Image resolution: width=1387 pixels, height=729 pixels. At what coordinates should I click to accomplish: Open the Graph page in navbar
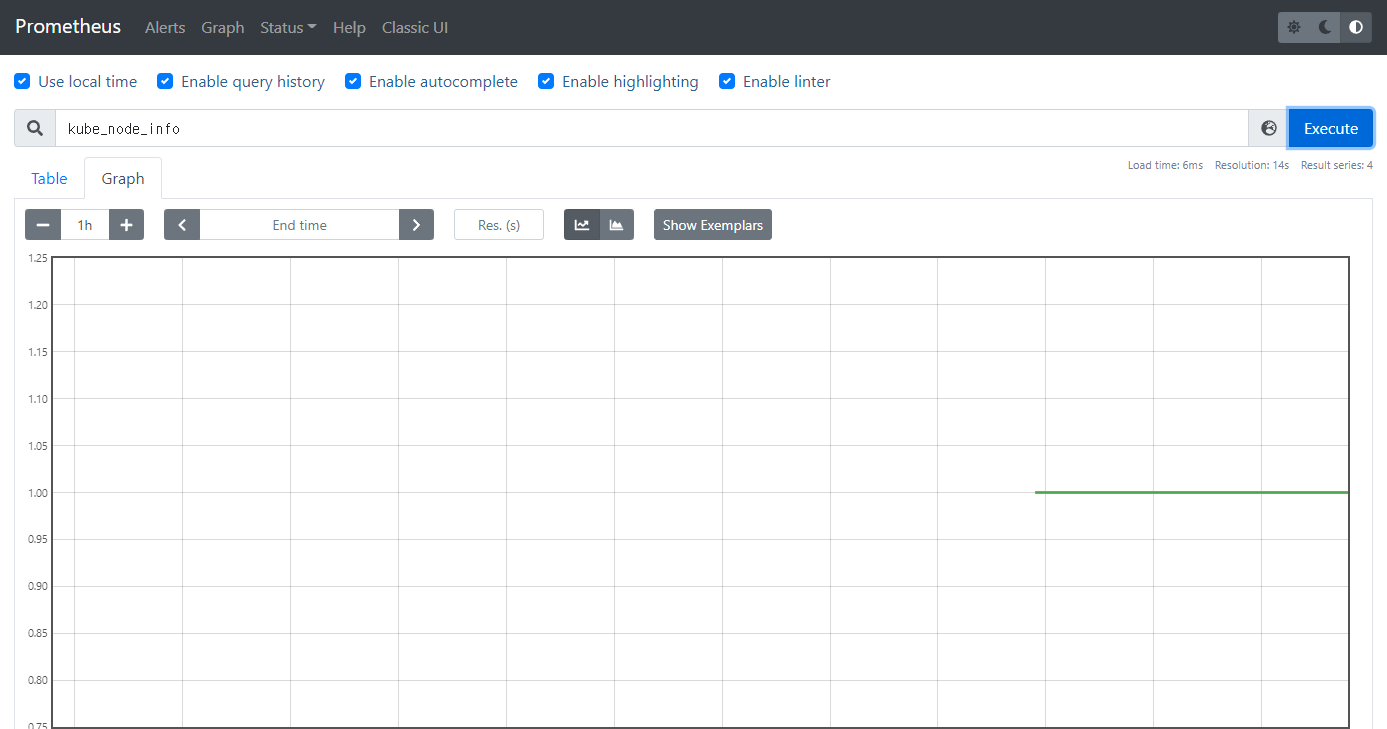(223, 27)
